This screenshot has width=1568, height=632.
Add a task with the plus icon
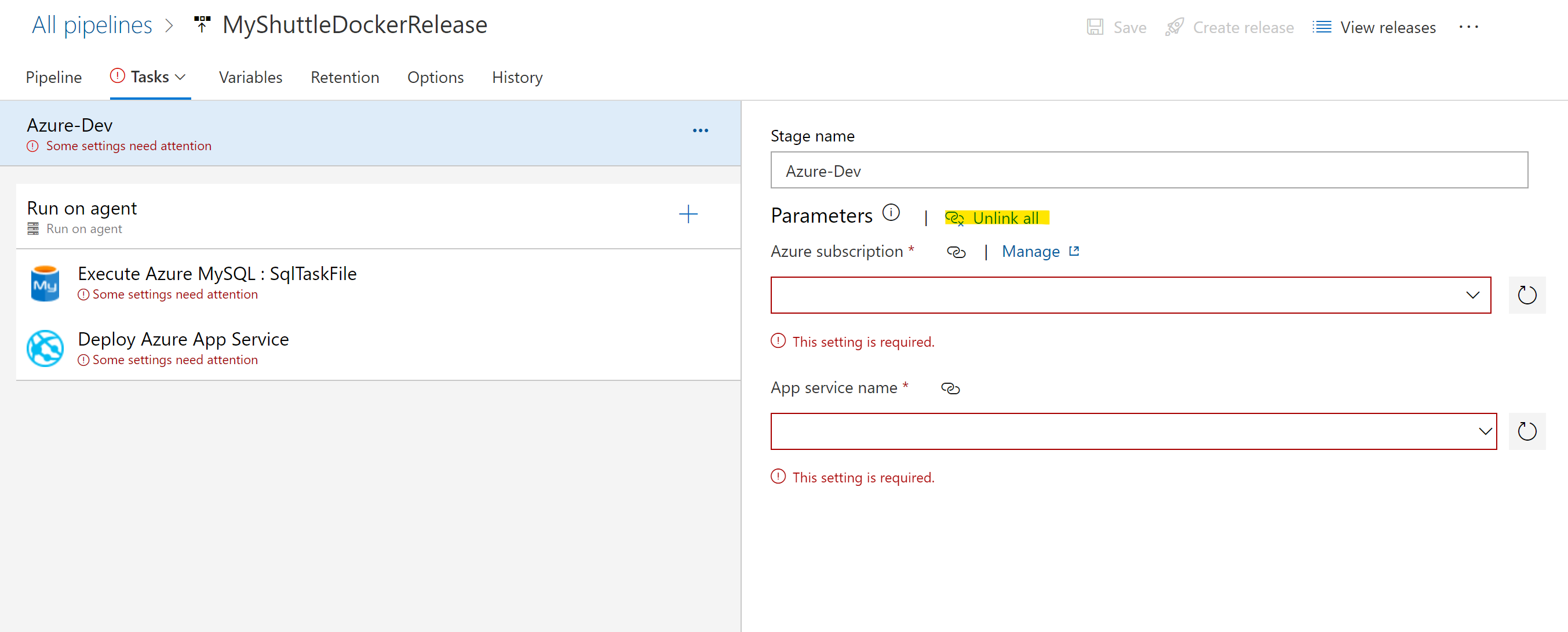[x=688, y=215]
